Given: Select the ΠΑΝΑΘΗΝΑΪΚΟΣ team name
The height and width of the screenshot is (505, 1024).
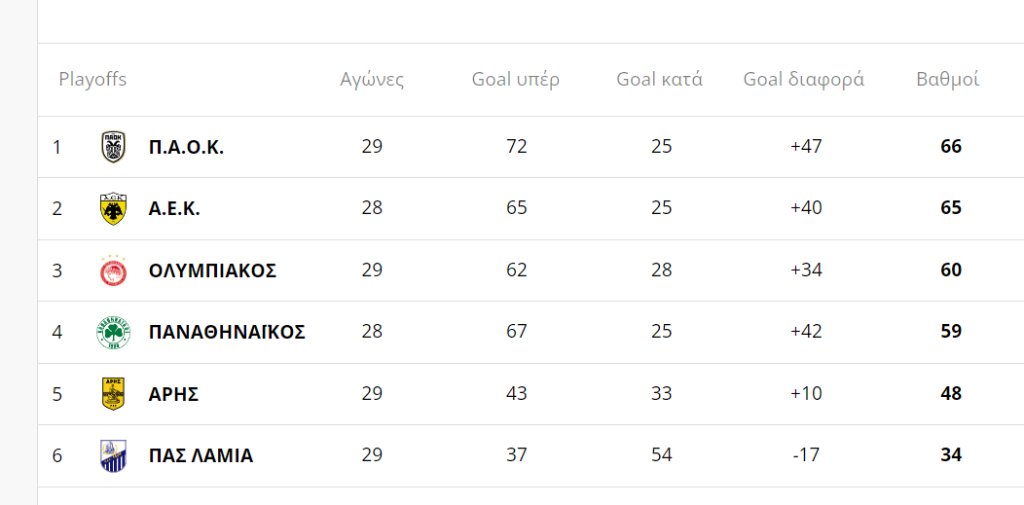Looking at the screenshot, I should [x=226, y=332].
